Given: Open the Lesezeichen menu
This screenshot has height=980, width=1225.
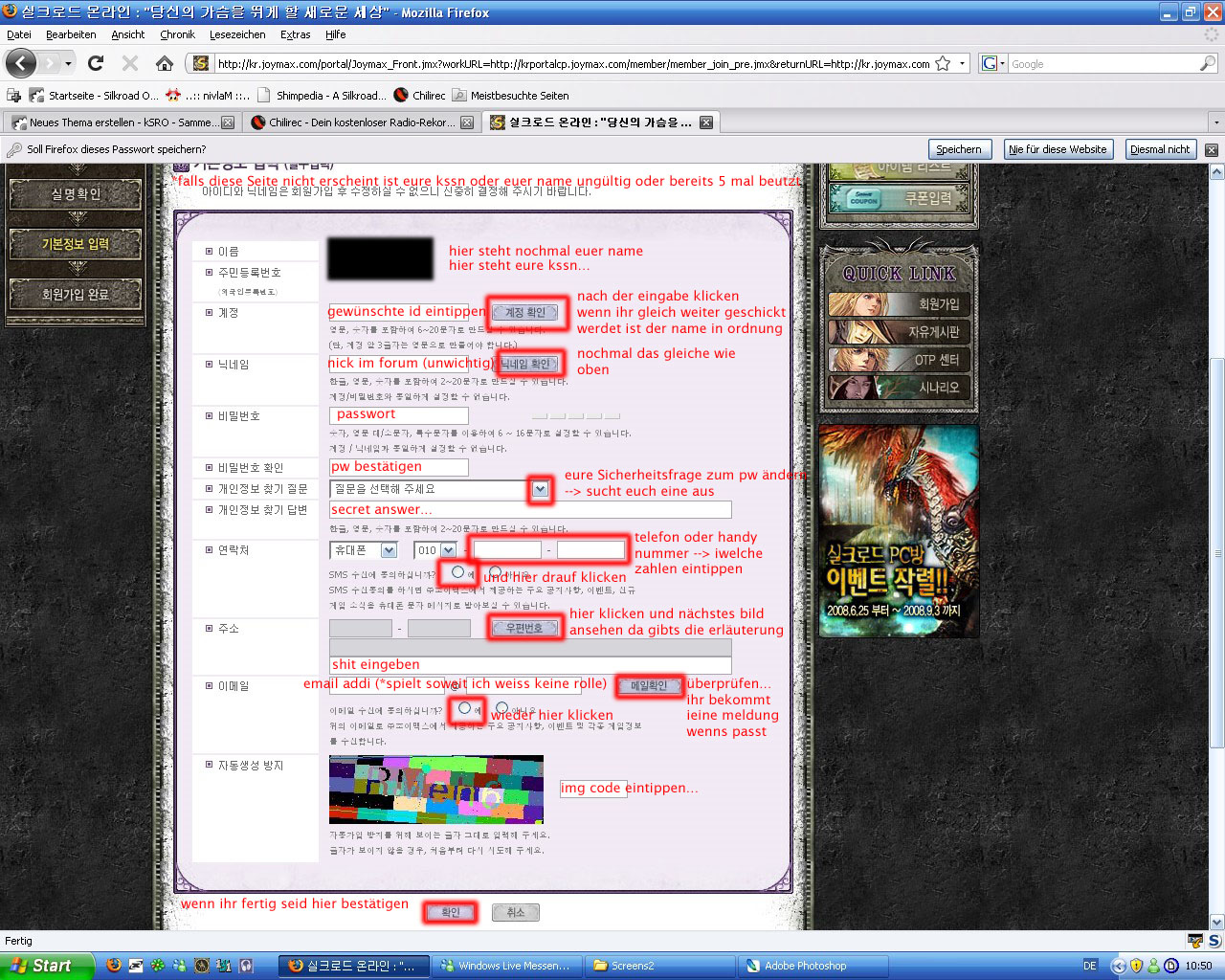Looking at the screenshot, I should tap(237, 34).
